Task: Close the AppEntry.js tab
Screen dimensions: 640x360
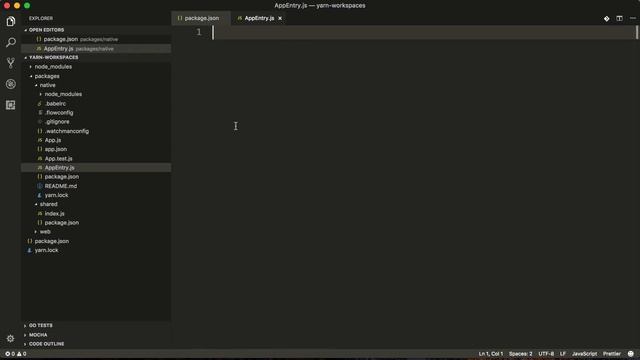Action: click(280, 18)
